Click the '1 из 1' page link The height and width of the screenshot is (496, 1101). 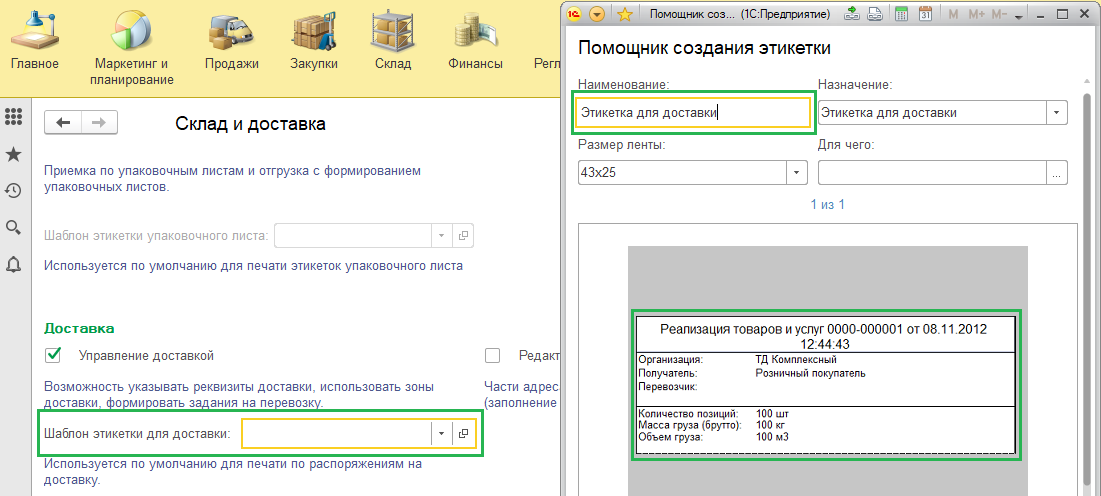[x=827, y=204]
